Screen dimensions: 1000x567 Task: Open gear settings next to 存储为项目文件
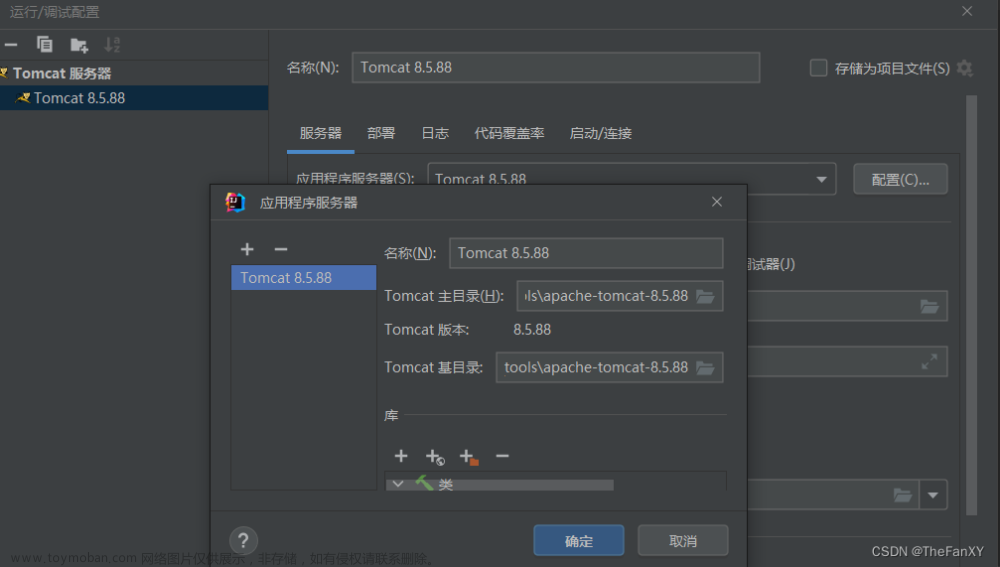[965, 68]
